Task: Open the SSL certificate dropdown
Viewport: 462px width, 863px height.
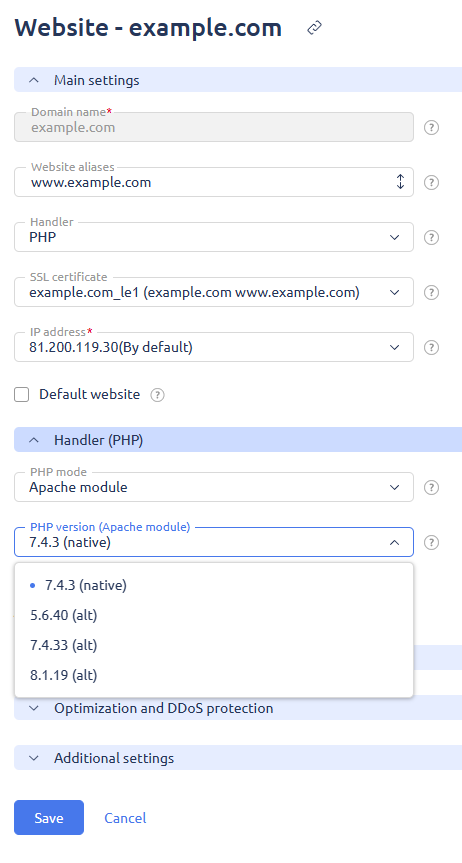Action: tap(214, 292)
